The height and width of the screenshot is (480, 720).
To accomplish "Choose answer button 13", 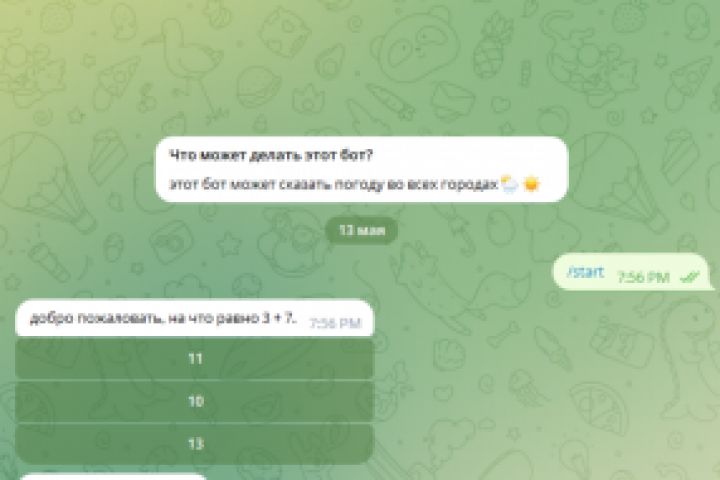I will click(x=195, y=444).
